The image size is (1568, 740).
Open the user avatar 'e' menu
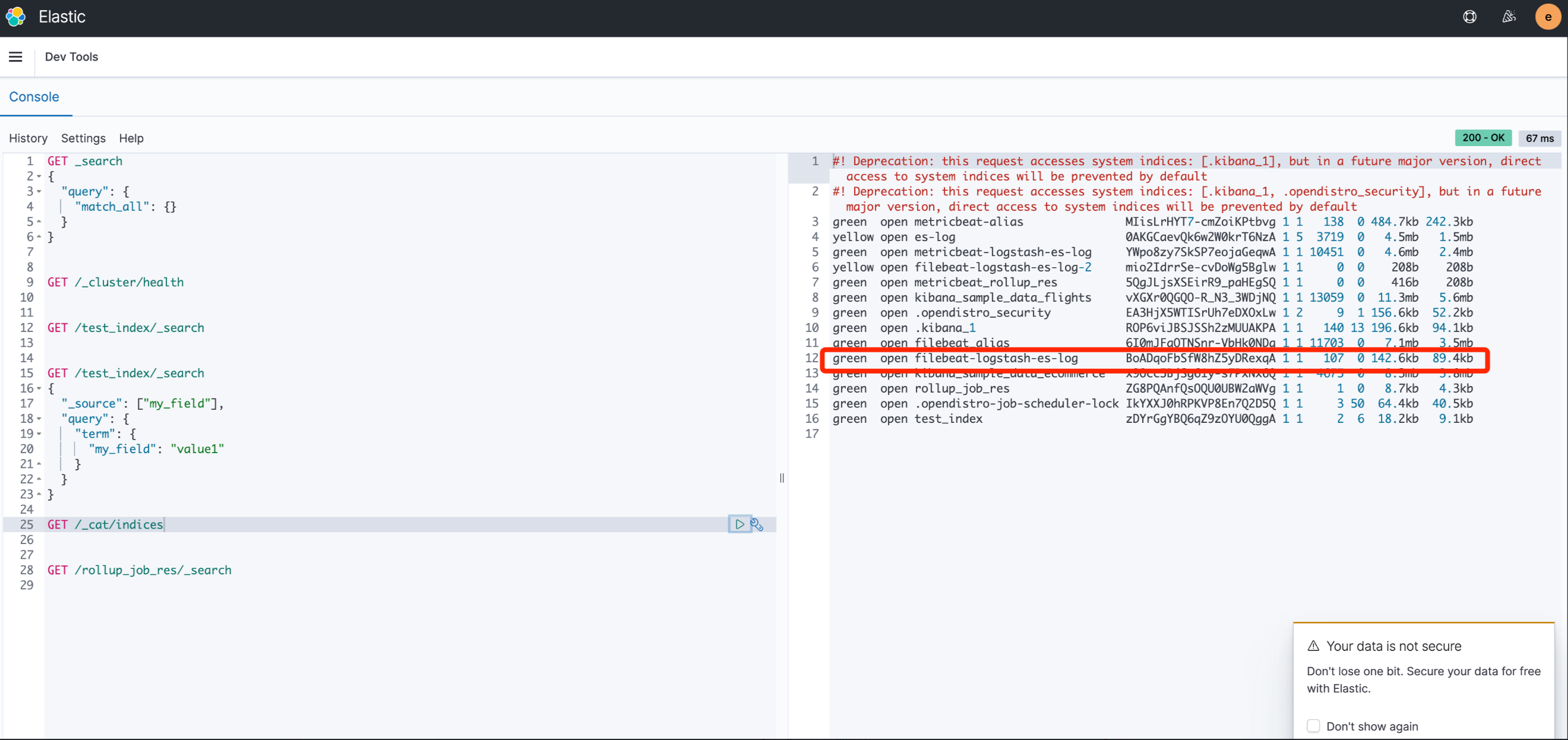[x=1547, y=17]
